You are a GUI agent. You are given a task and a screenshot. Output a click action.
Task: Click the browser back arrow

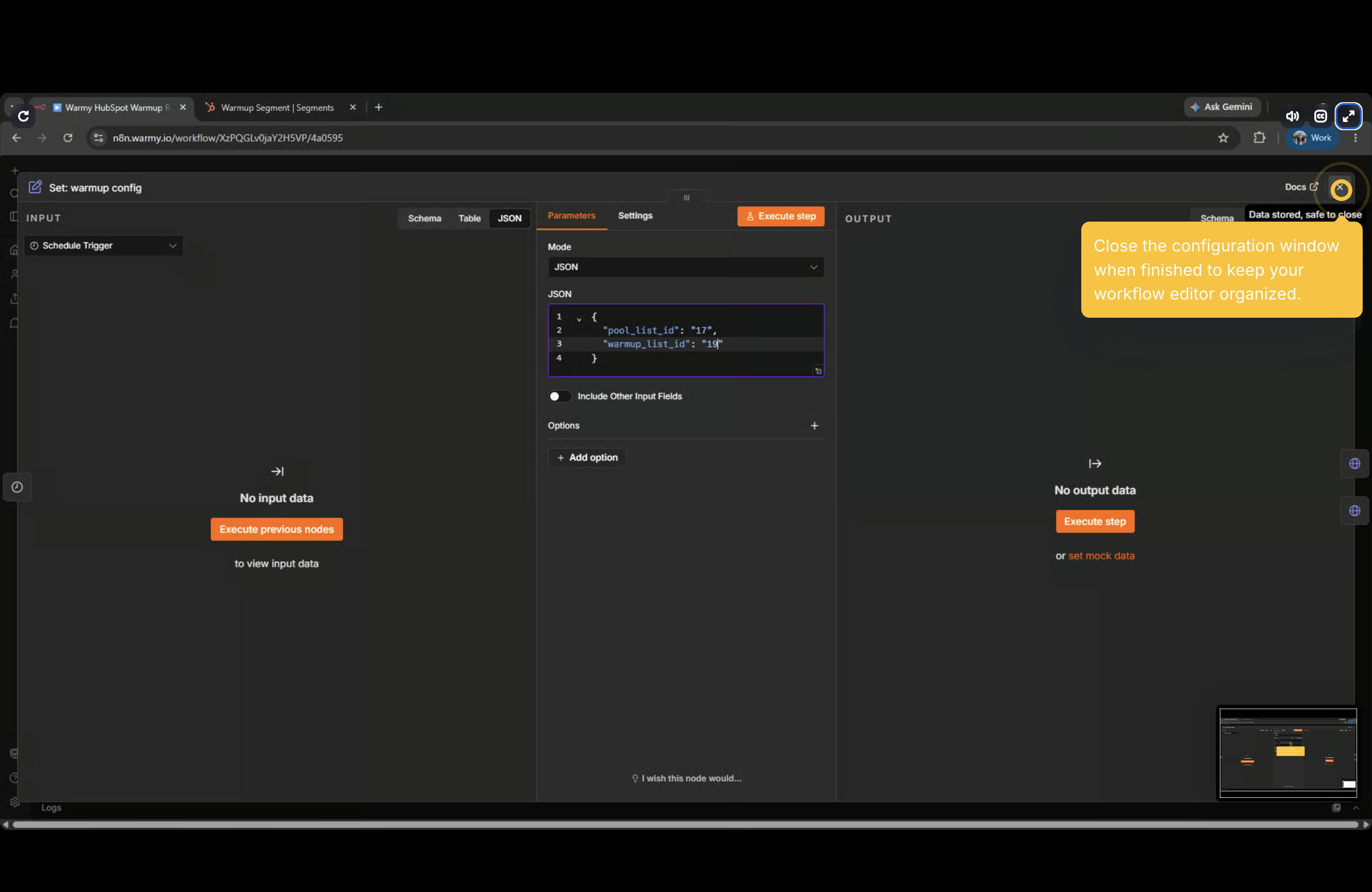(x=17, y=138)
